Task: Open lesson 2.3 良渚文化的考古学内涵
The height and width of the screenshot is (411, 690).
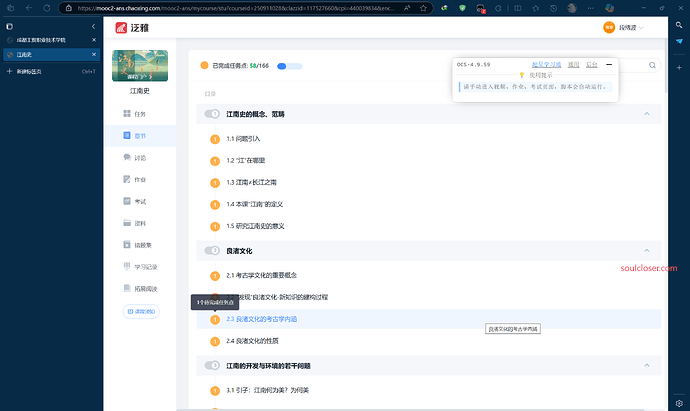Action: [x=261, y=319]
